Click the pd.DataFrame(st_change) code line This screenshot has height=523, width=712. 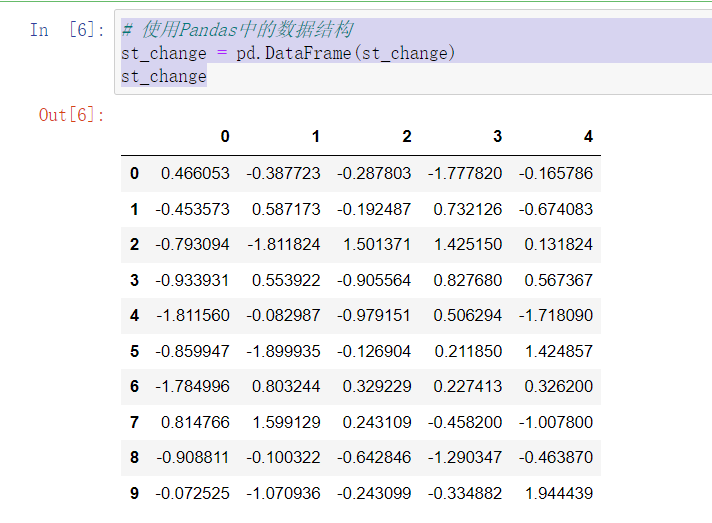[288, 53]
